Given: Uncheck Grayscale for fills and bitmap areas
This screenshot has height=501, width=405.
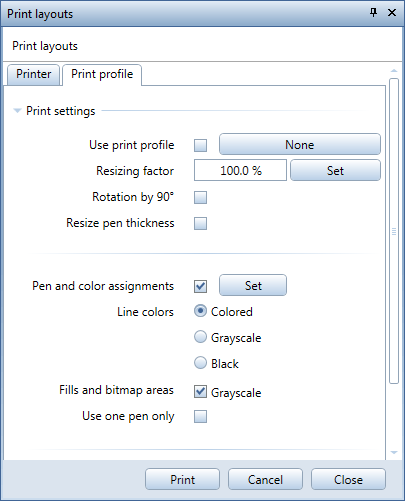Looking at the screenshot, I should [200, 392].
